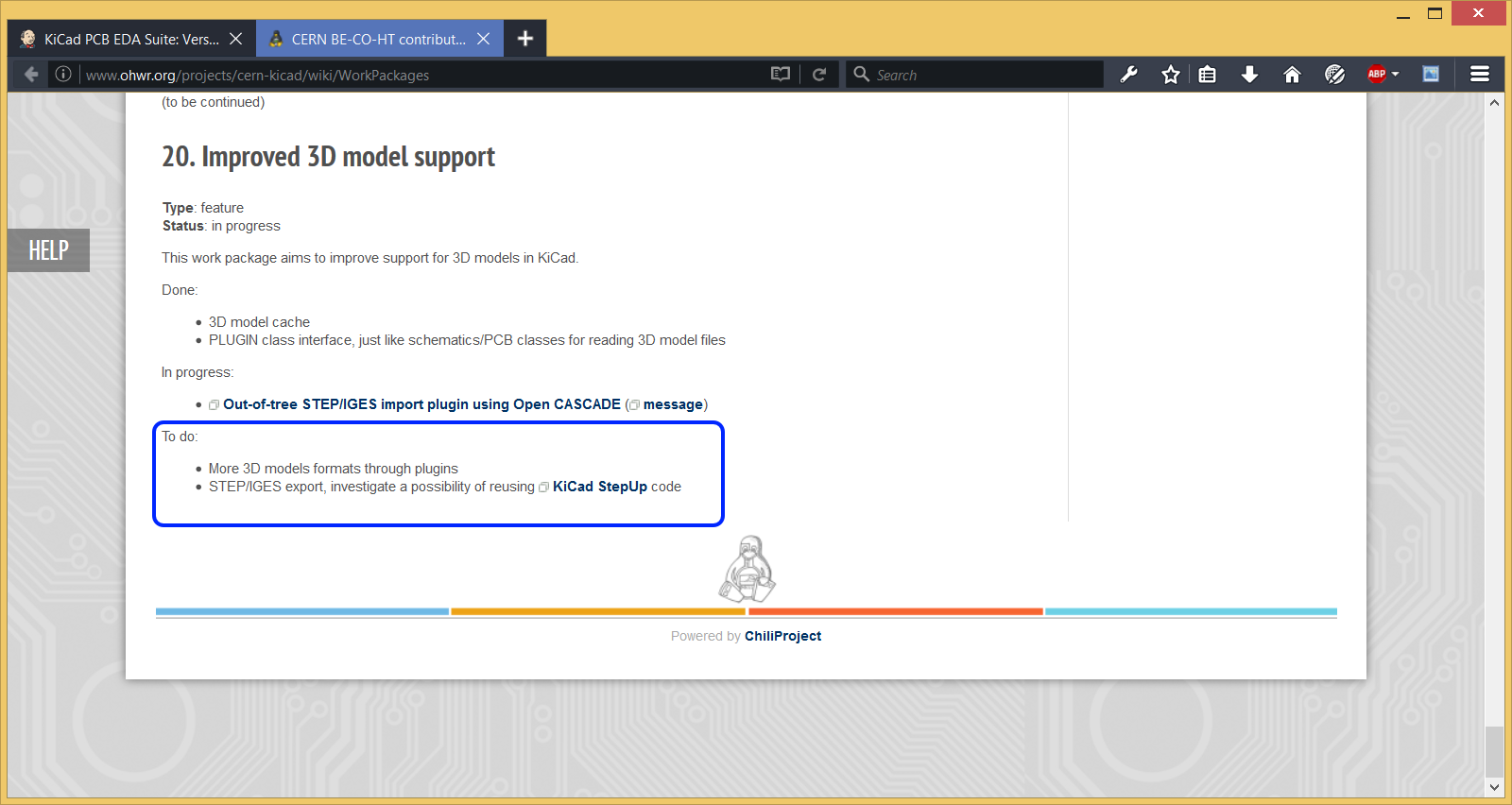The image size is (1512, 805).
Task: Click 'More 3D models formats through plugins' item
Action: click(x=333, y=469)
